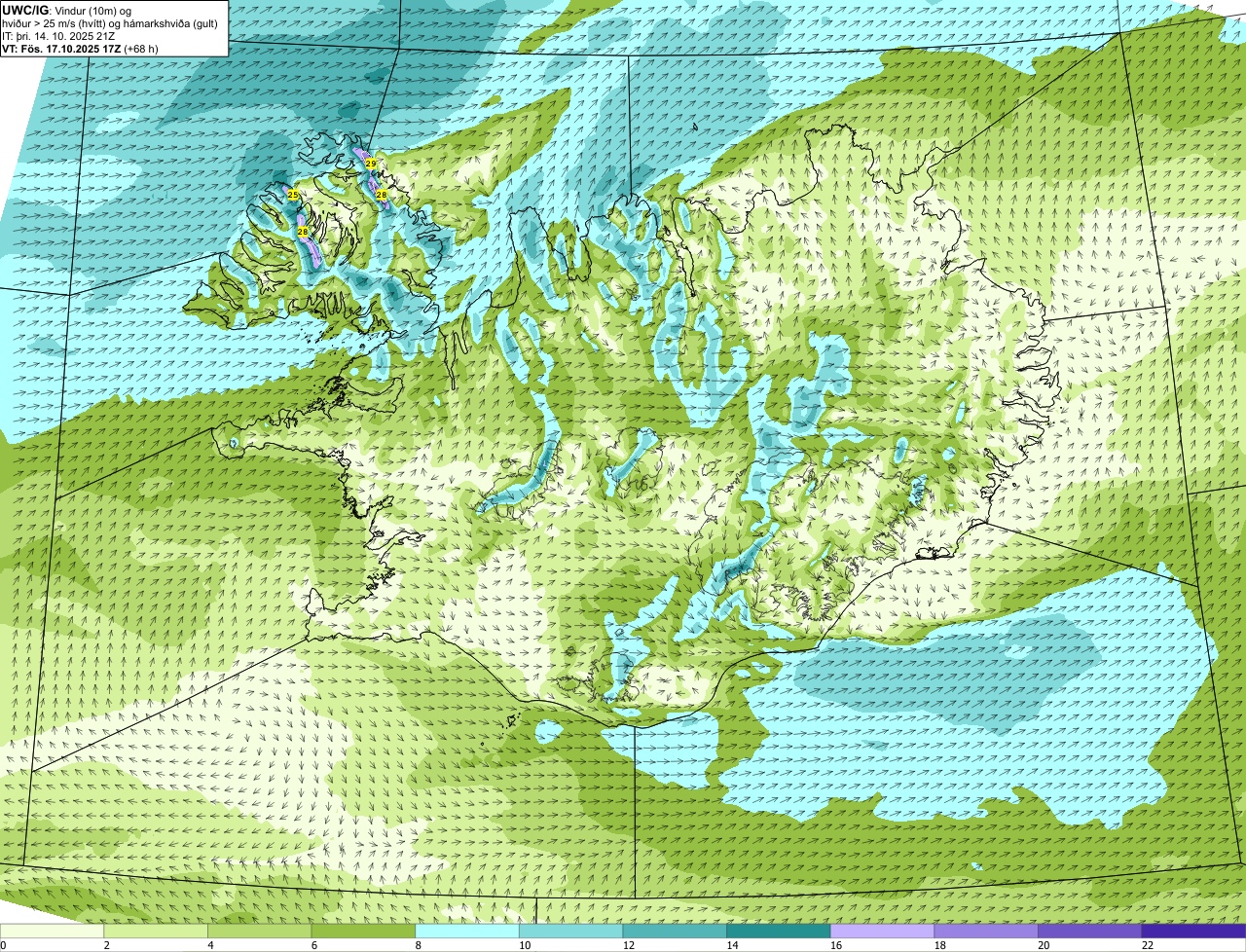The image size is (1246, 952).
Task: Select the 18–20 m/s purple legend swatch
Action: tap(986, 931)
